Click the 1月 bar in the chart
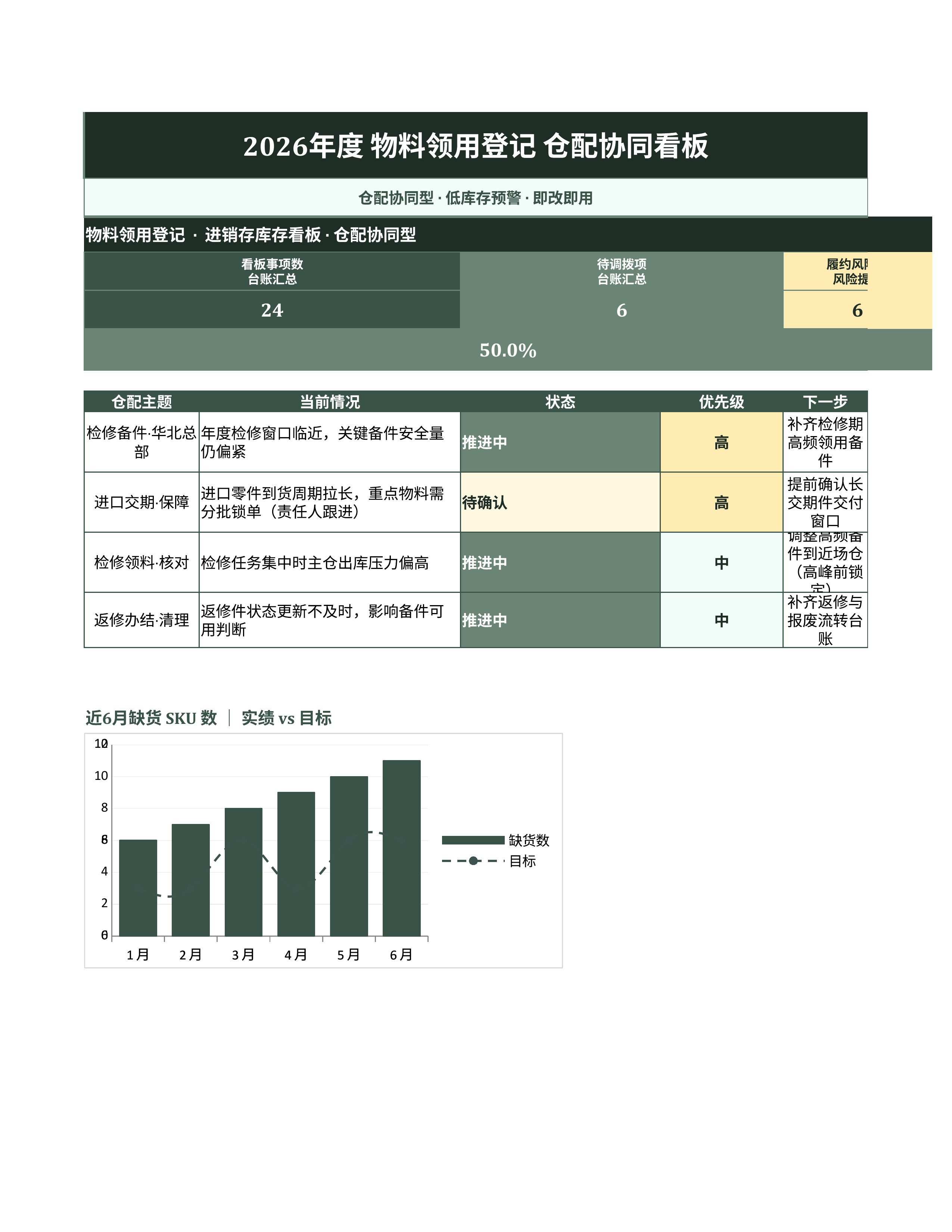This screenshot has width=952, height=1232. tap(138, 888)
